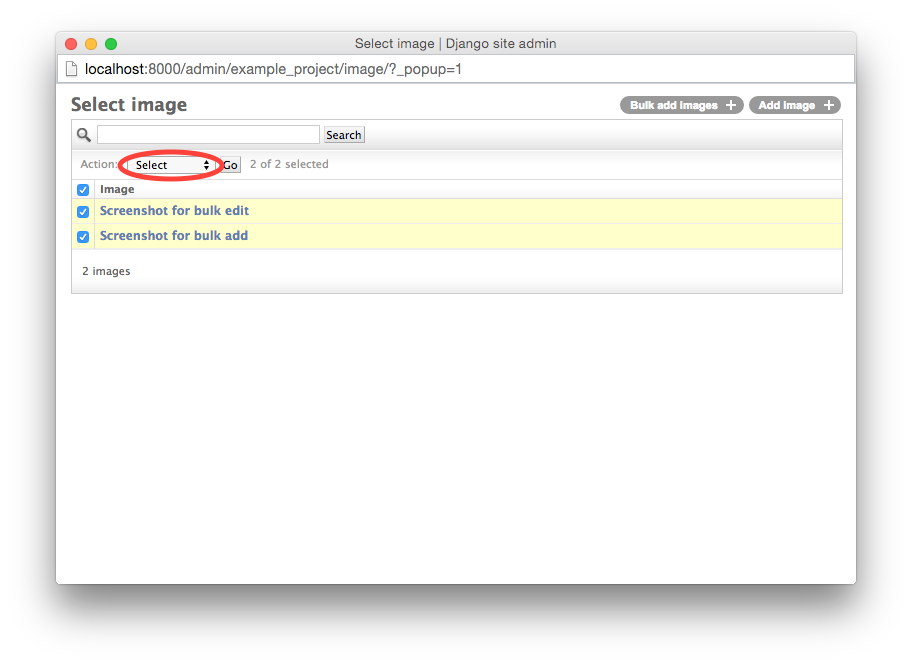Open the Screenshot for bulk edit link
This screenshot has height=664, width=912.
174,210
